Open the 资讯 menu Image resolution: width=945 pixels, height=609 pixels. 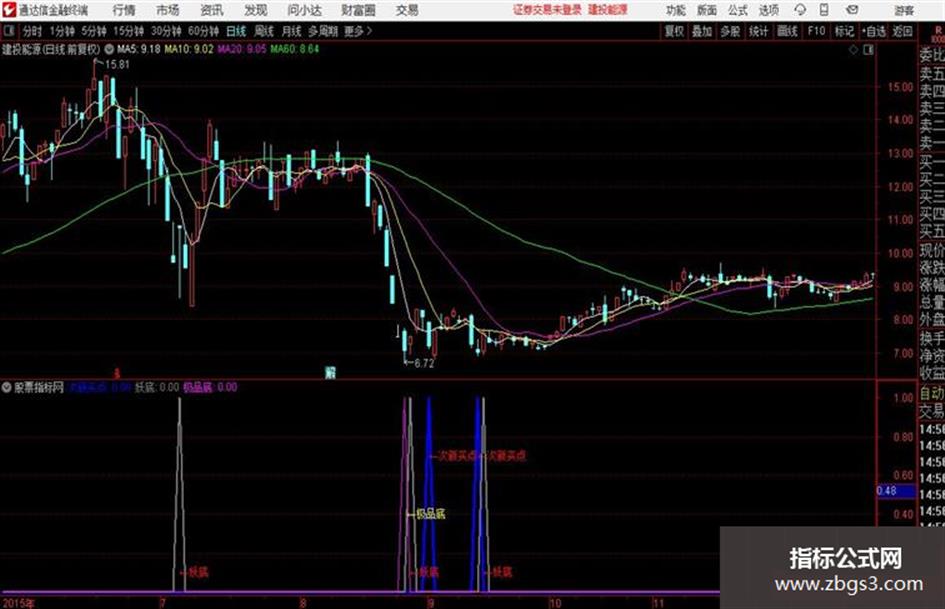pos(212,10)
